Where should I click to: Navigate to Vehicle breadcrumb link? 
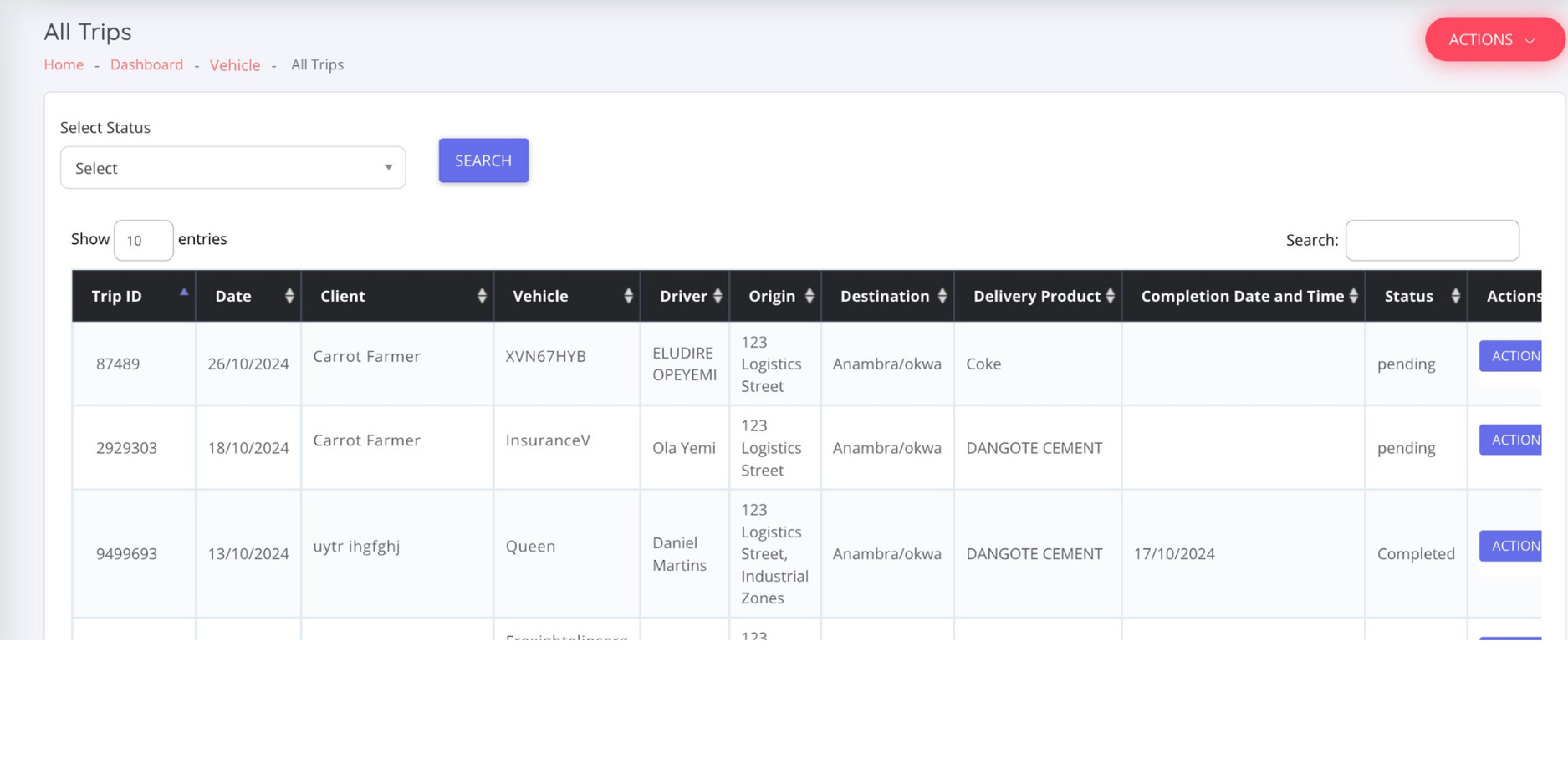click(235, 65)
